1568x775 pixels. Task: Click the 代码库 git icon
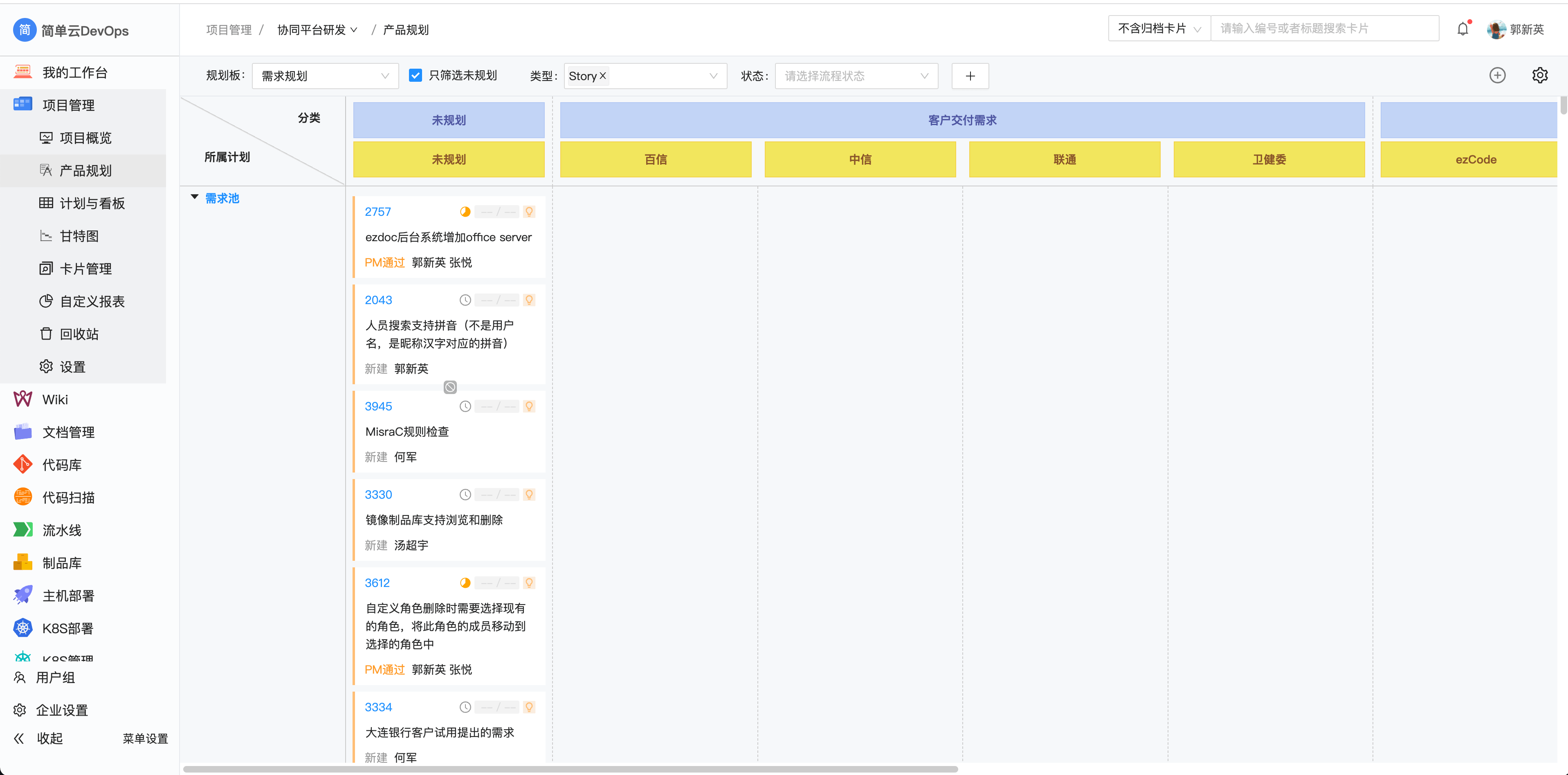click(22, 465)
